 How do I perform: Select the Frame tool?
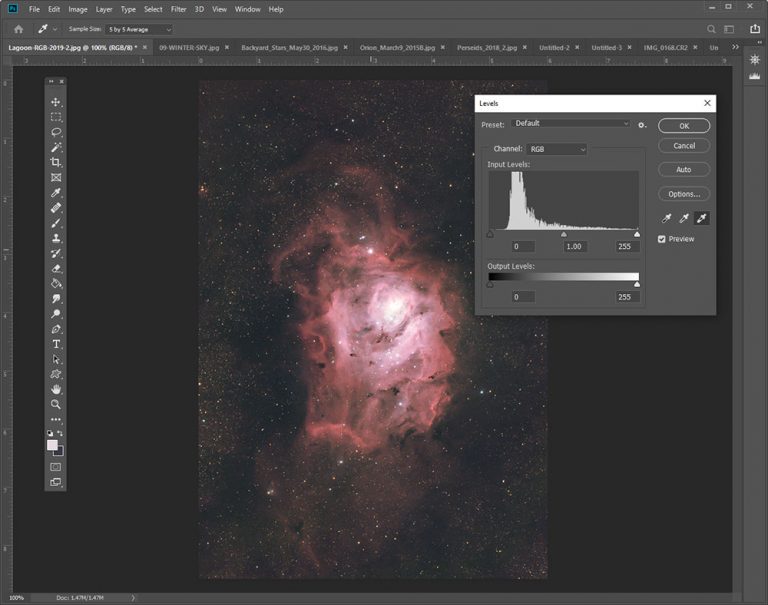click(x=56, y=177)
